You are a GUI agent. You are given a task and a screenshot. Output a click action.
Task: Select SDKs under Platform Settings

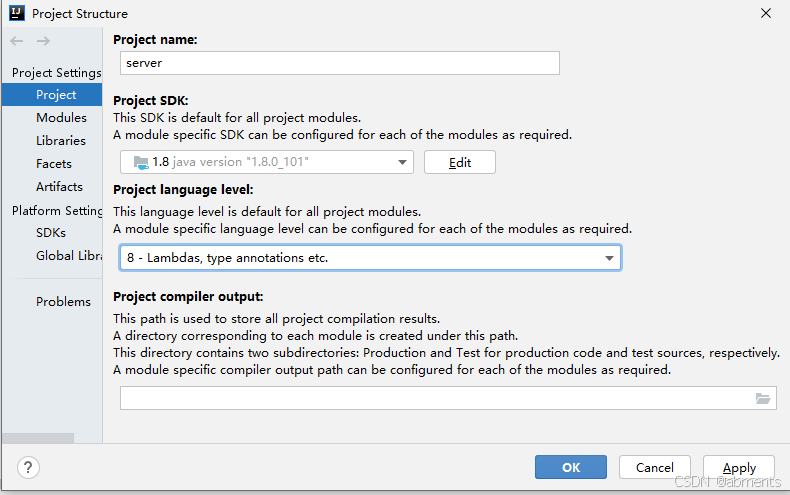pos(51,233)
